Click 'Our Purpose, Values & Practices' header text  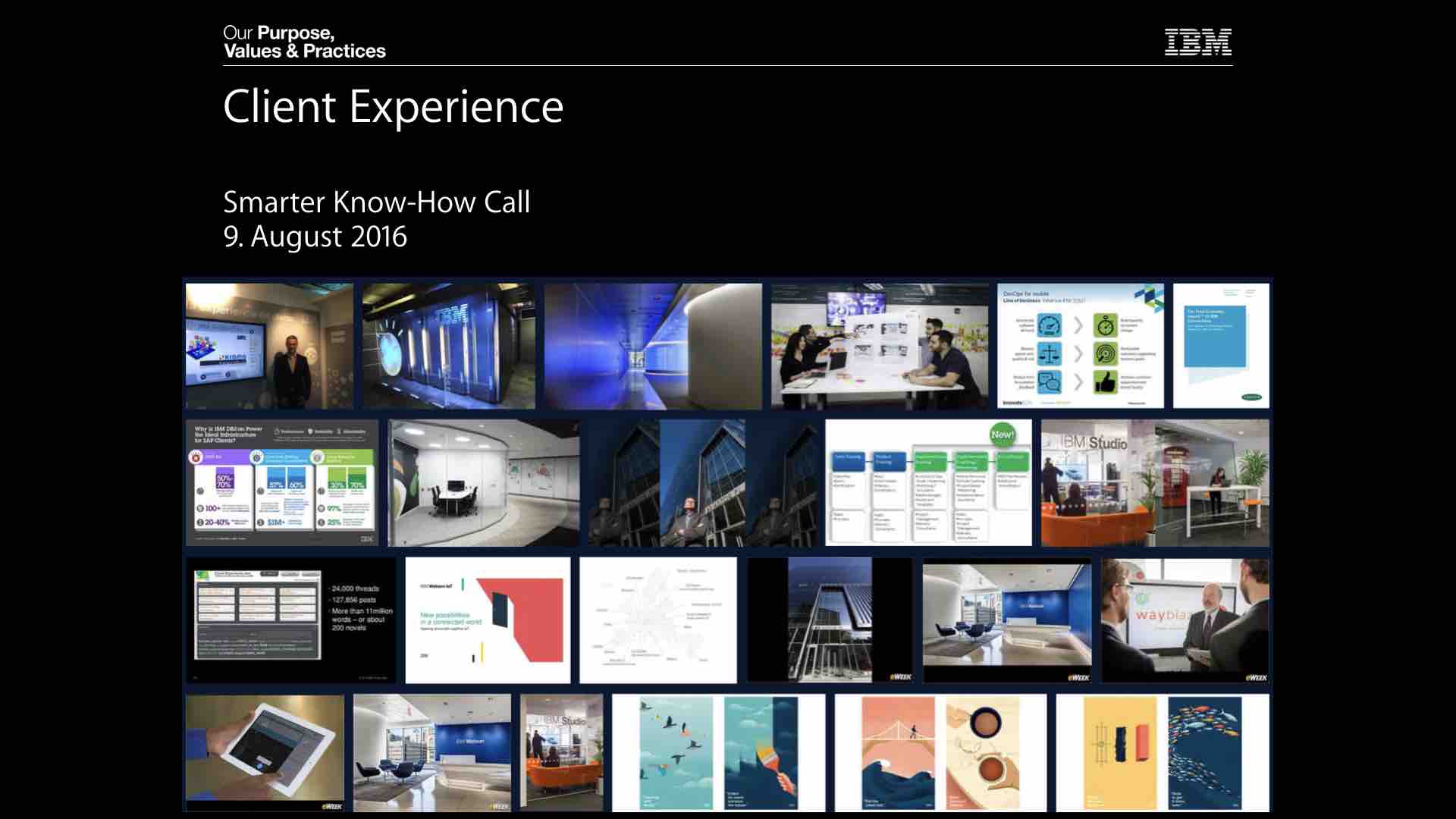[304, 42]
